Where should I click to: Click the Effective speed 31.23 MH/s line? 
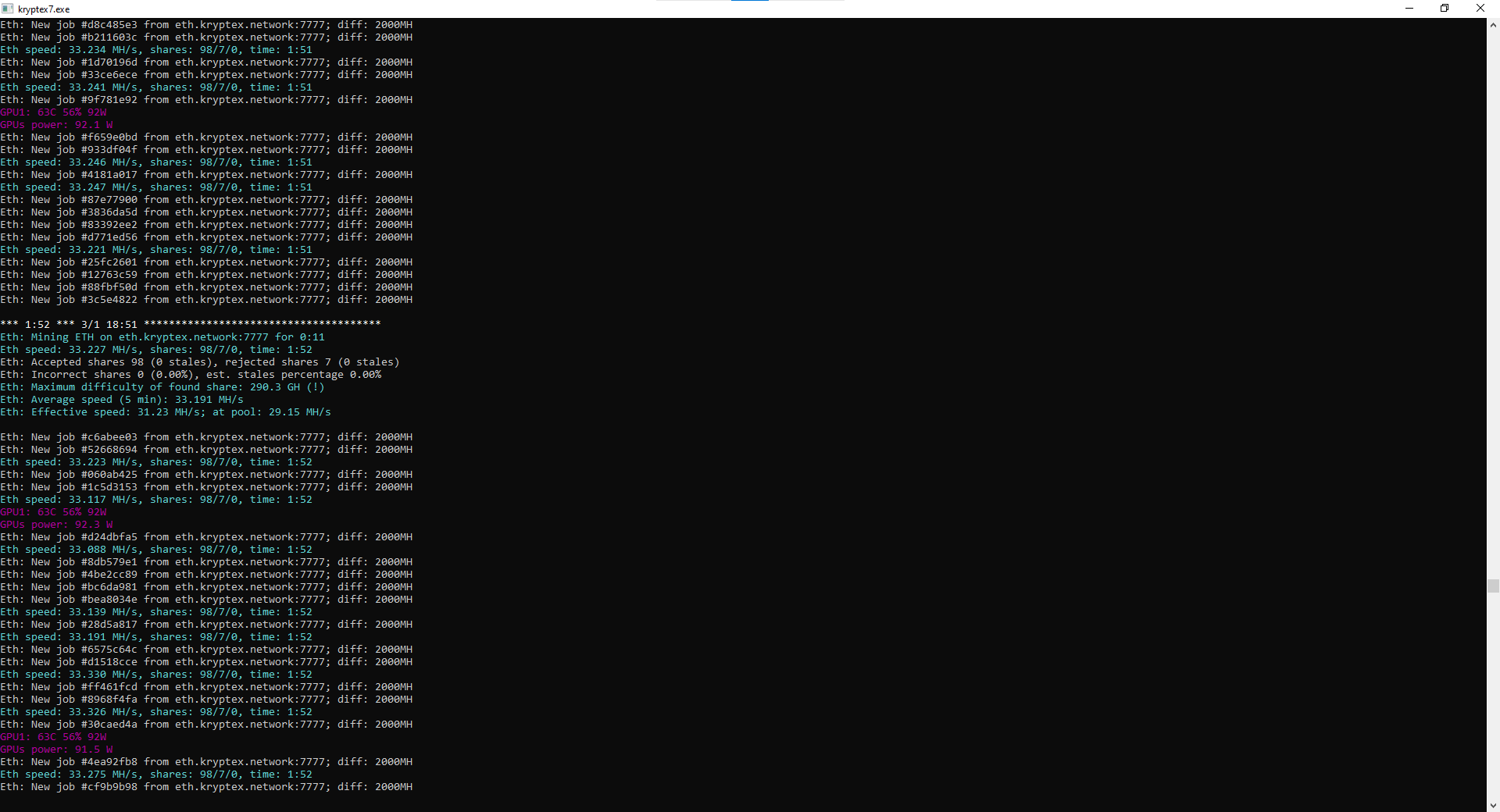pyautogui.click(x=166, y=412)
